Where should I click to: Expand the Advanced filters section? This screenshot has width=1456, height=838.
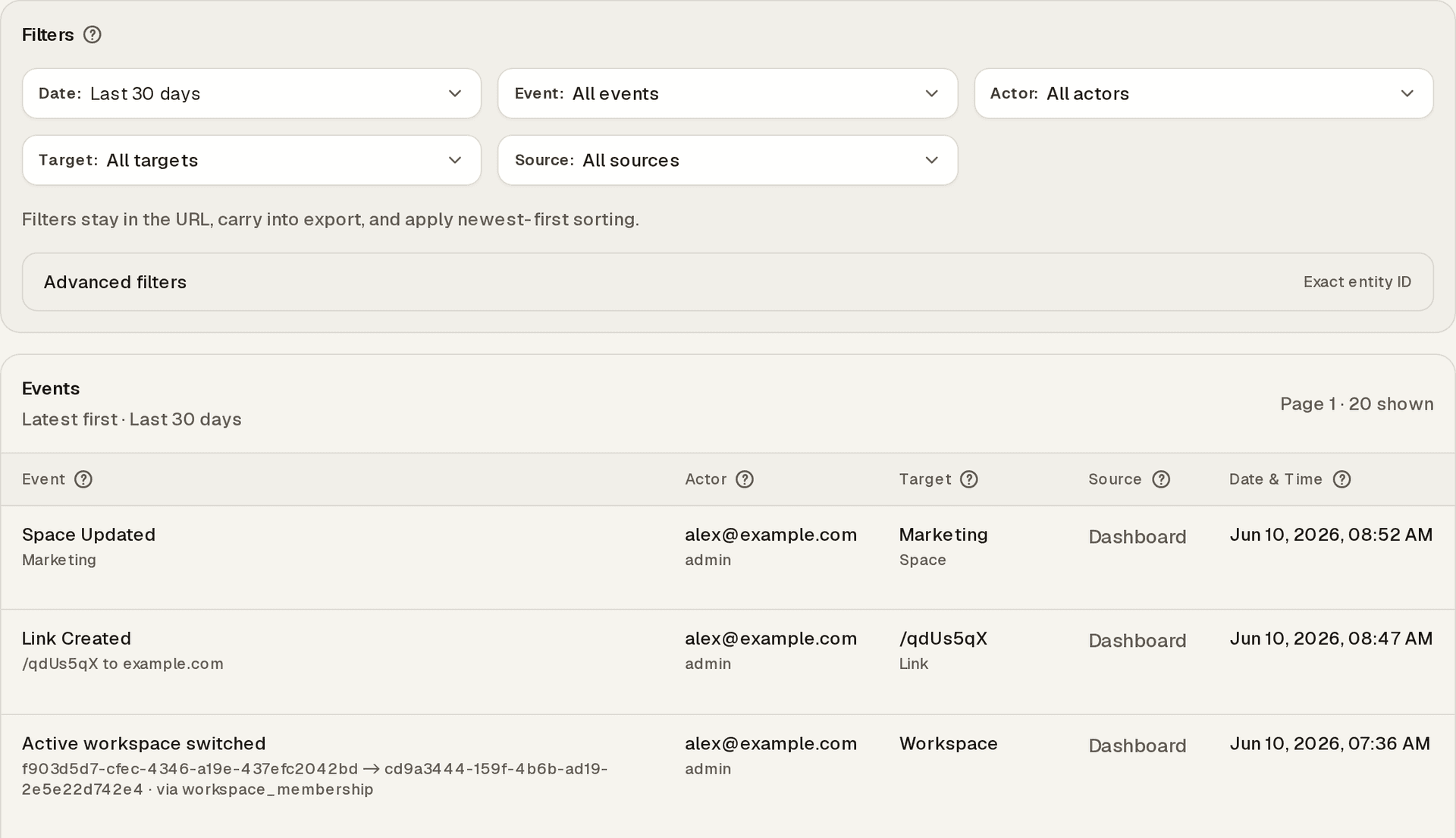[x=727, y=282]
